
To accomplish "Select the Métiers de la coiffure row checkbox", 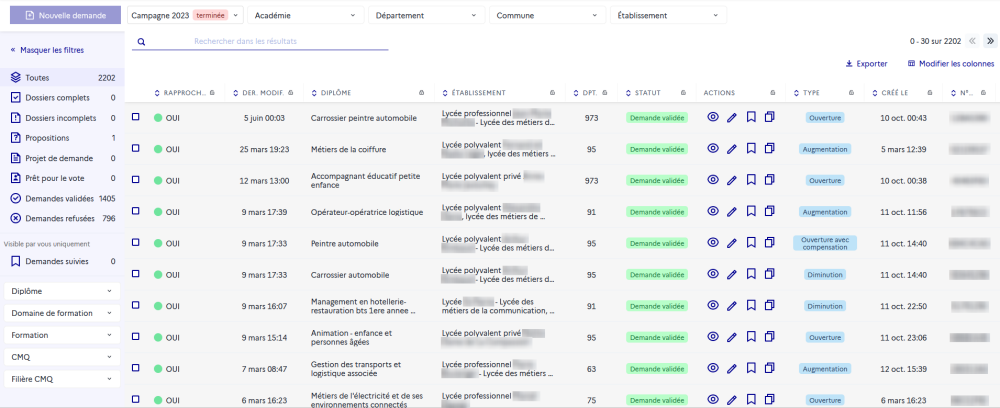I will click(136, 148).
